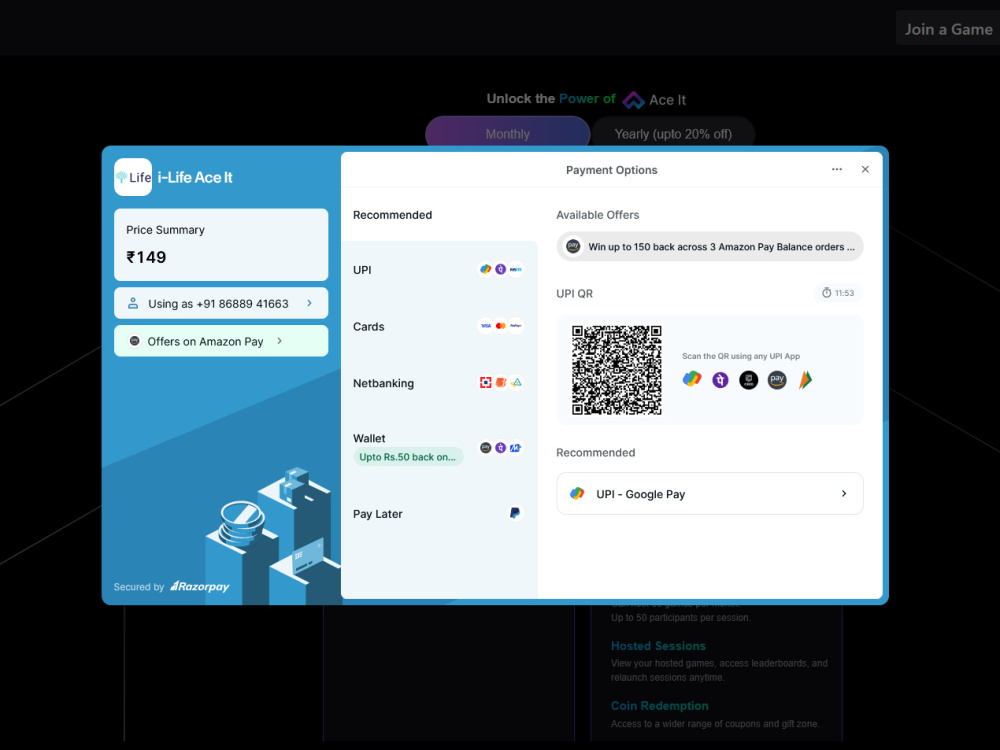The height and width of the screenshot is (750, 1000).
Task: Click Paytm icon in UPI row
Action: coord(515,269)
